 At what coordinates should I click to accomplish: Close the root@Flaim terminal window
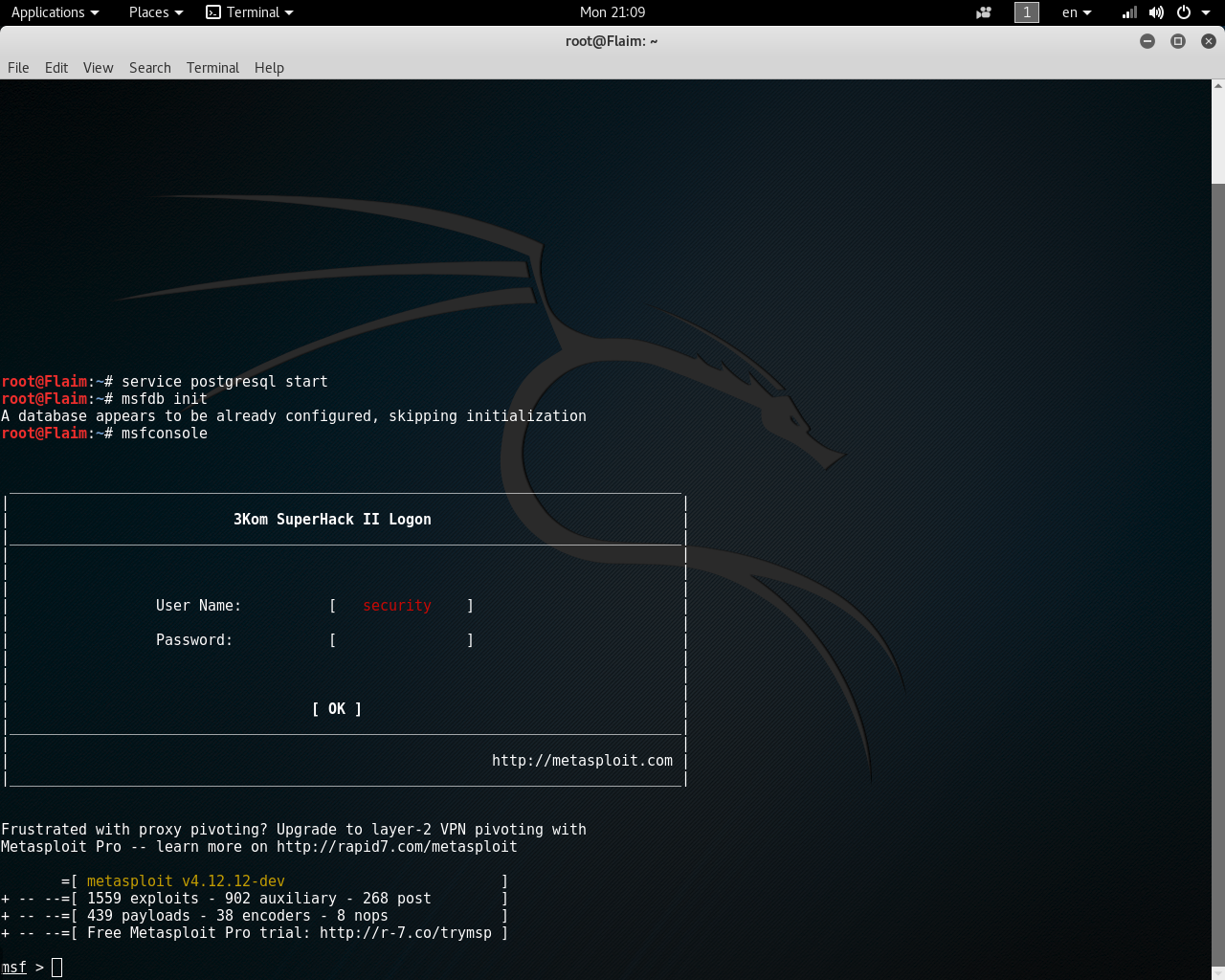(x=1209, y=41)
